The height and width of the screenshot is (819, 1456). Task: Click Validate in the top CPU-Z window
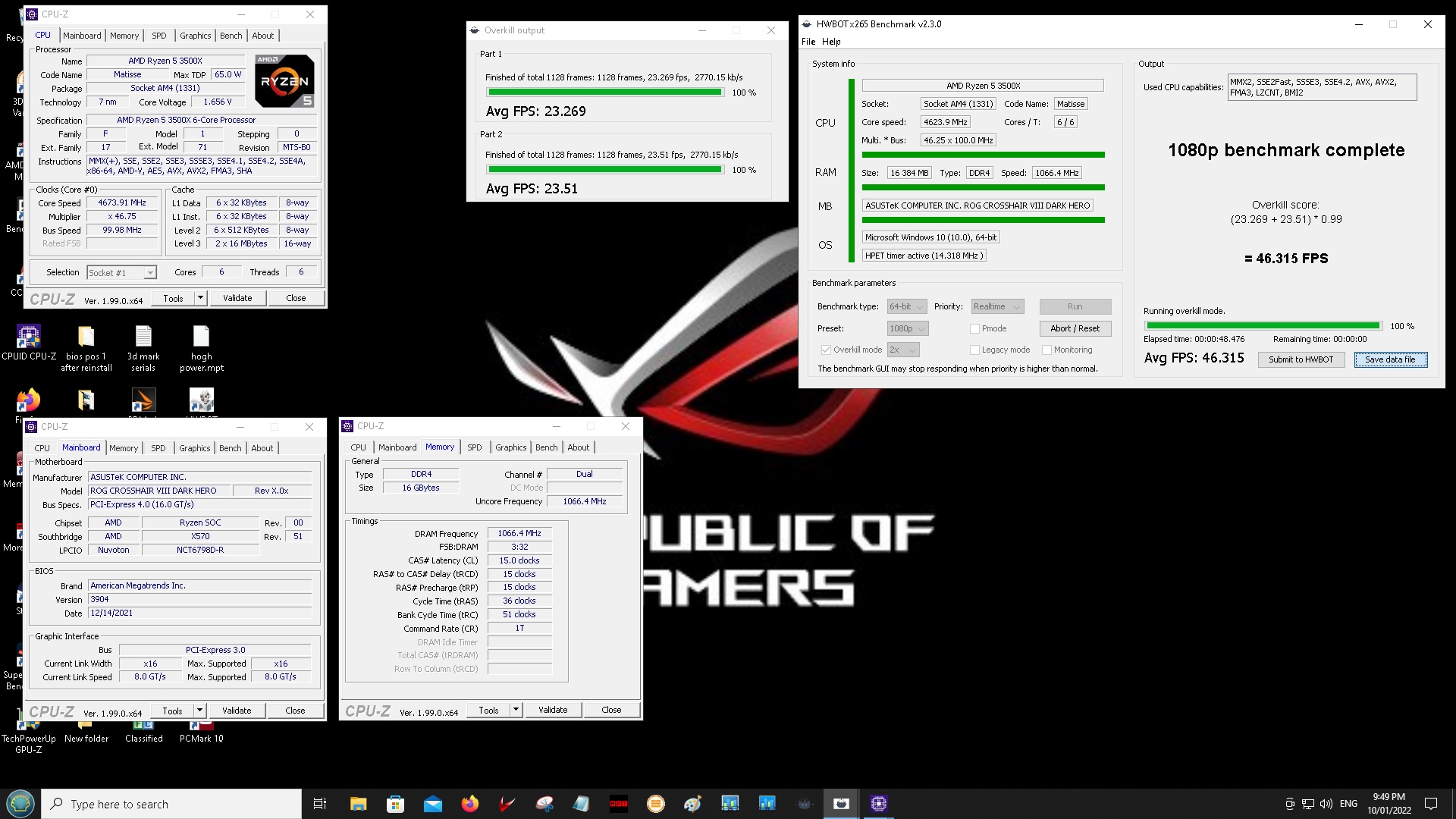237,298
